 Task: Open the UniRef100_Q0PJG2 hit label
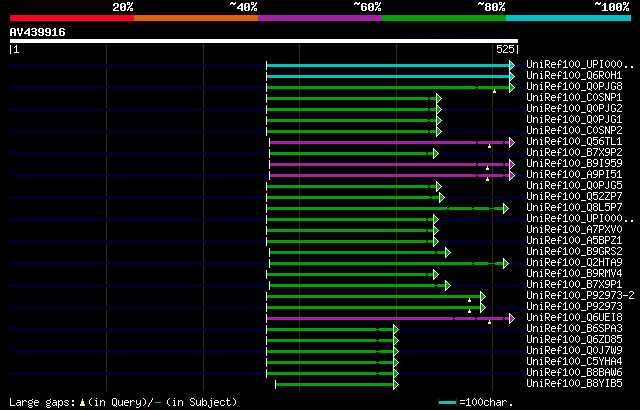pos(574,109)
